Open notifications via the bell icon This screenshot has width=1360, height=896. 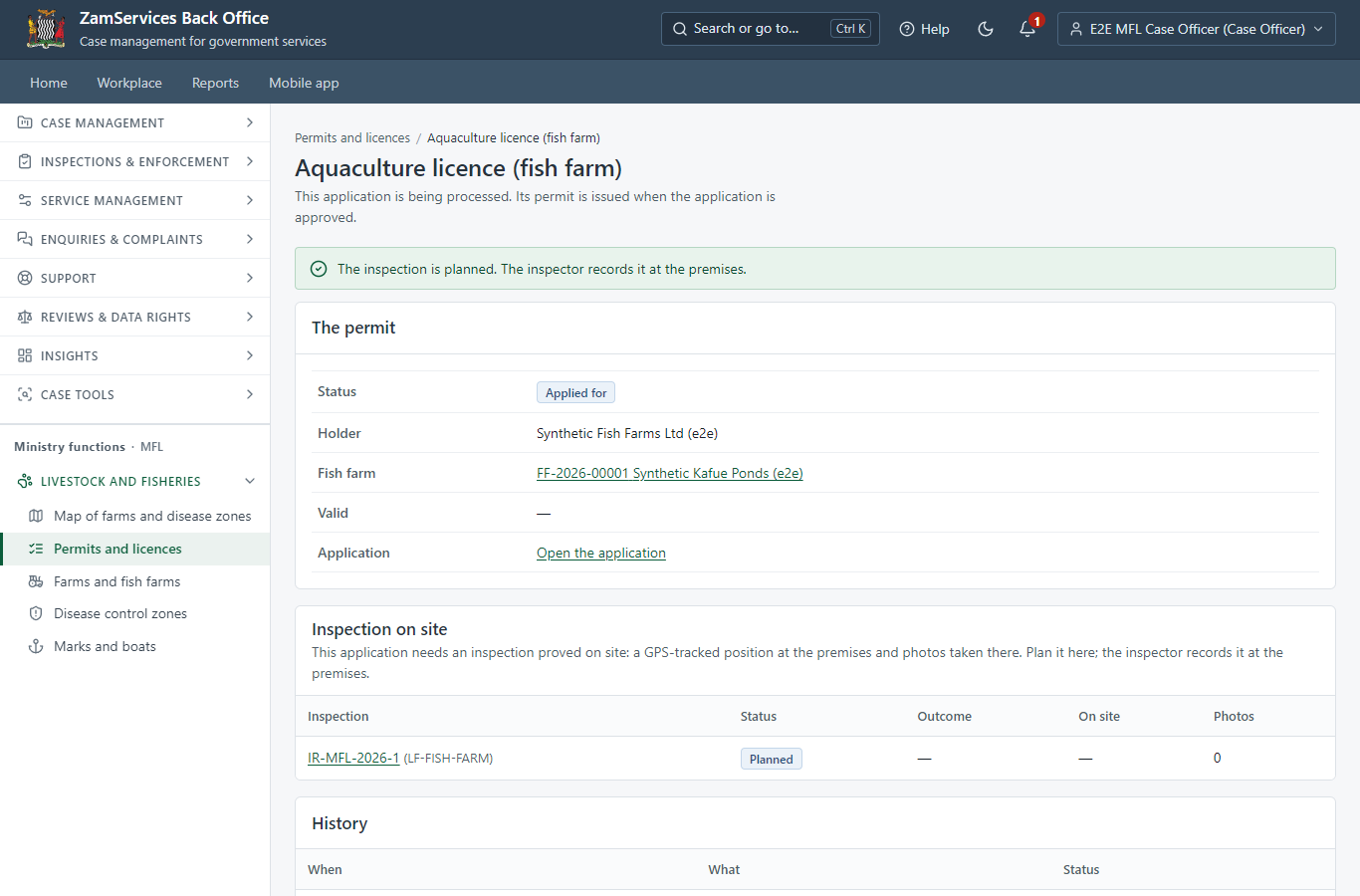click(x=1027, y=29)
